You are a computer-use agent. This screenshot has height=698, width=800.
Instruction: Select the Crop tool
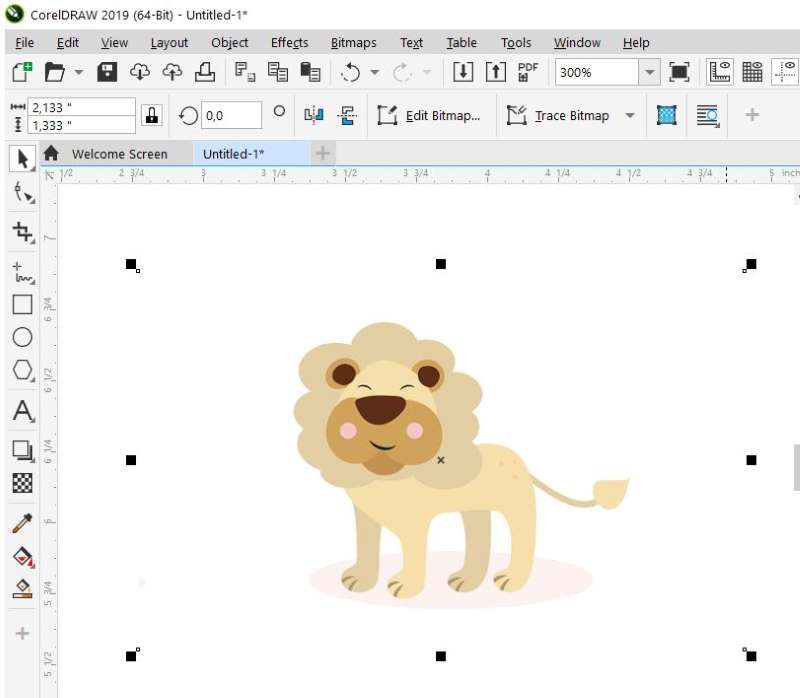tap(23, 232)
